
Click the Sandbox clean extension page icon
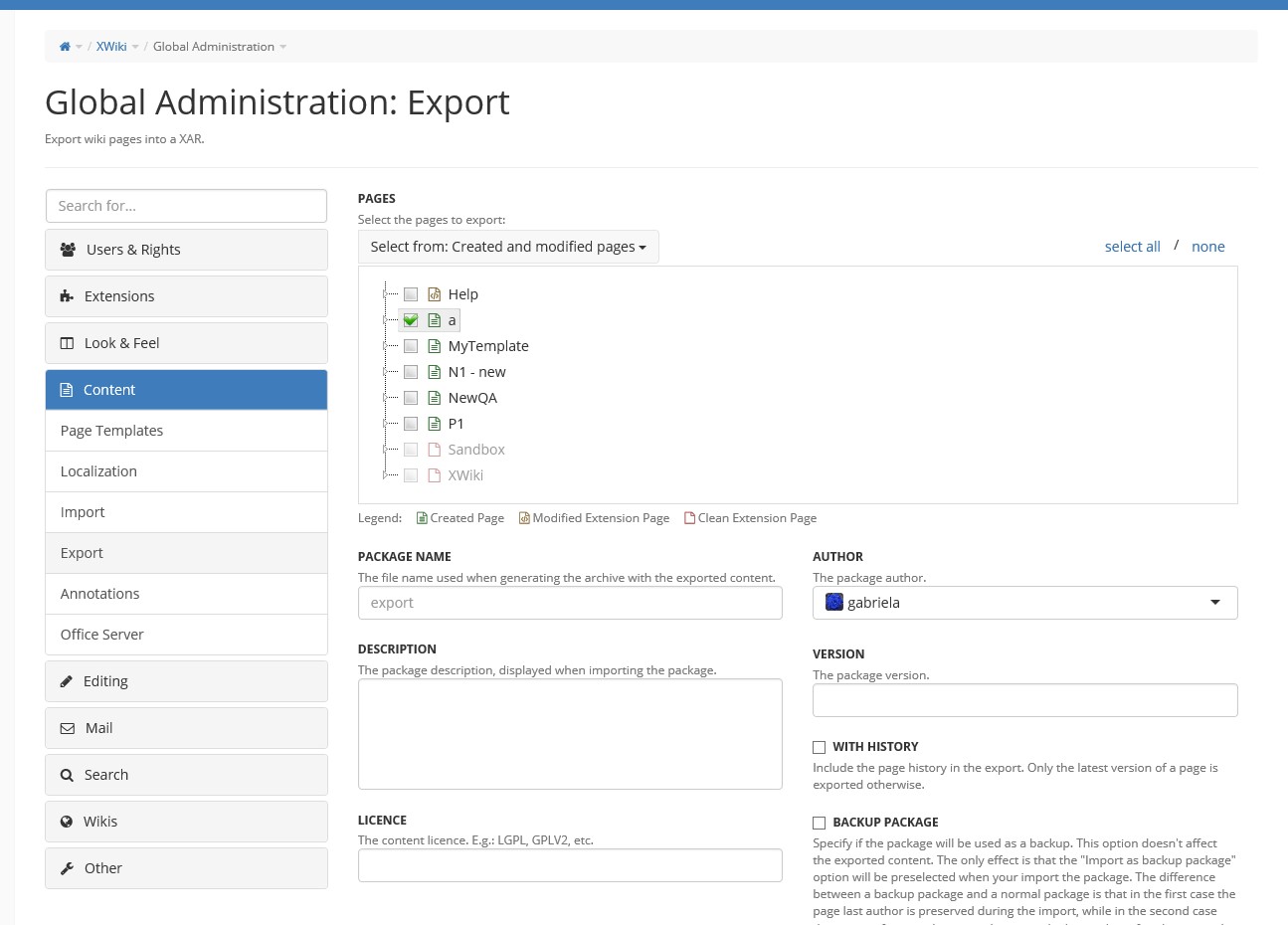434,450
